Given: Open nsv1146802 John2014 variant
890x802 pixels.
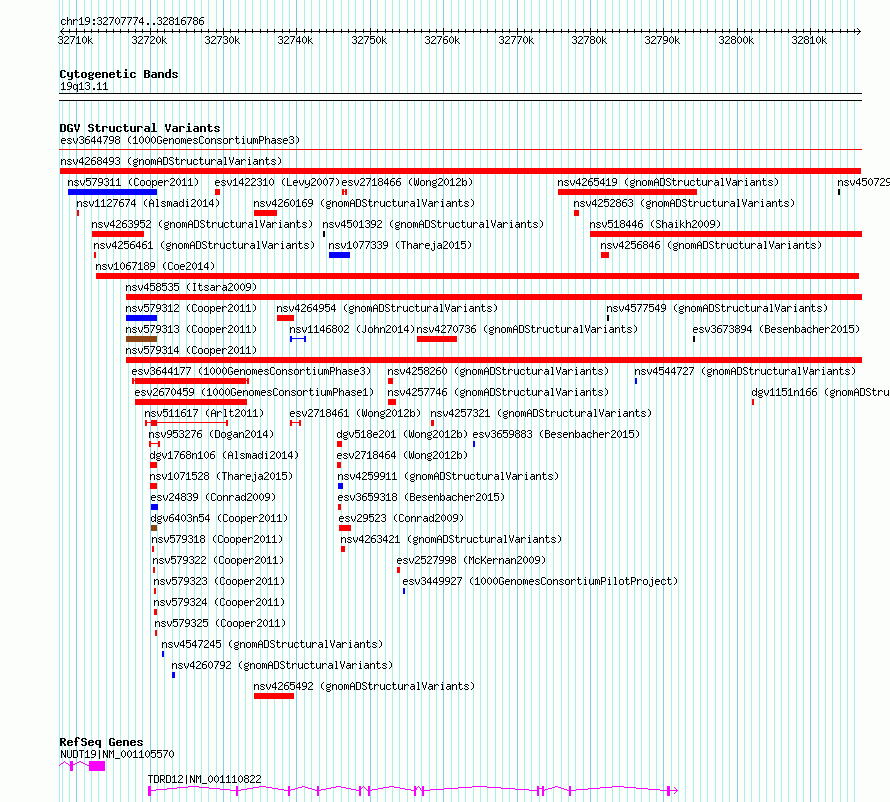Looking at the screenshot, I should pos(352,329).
